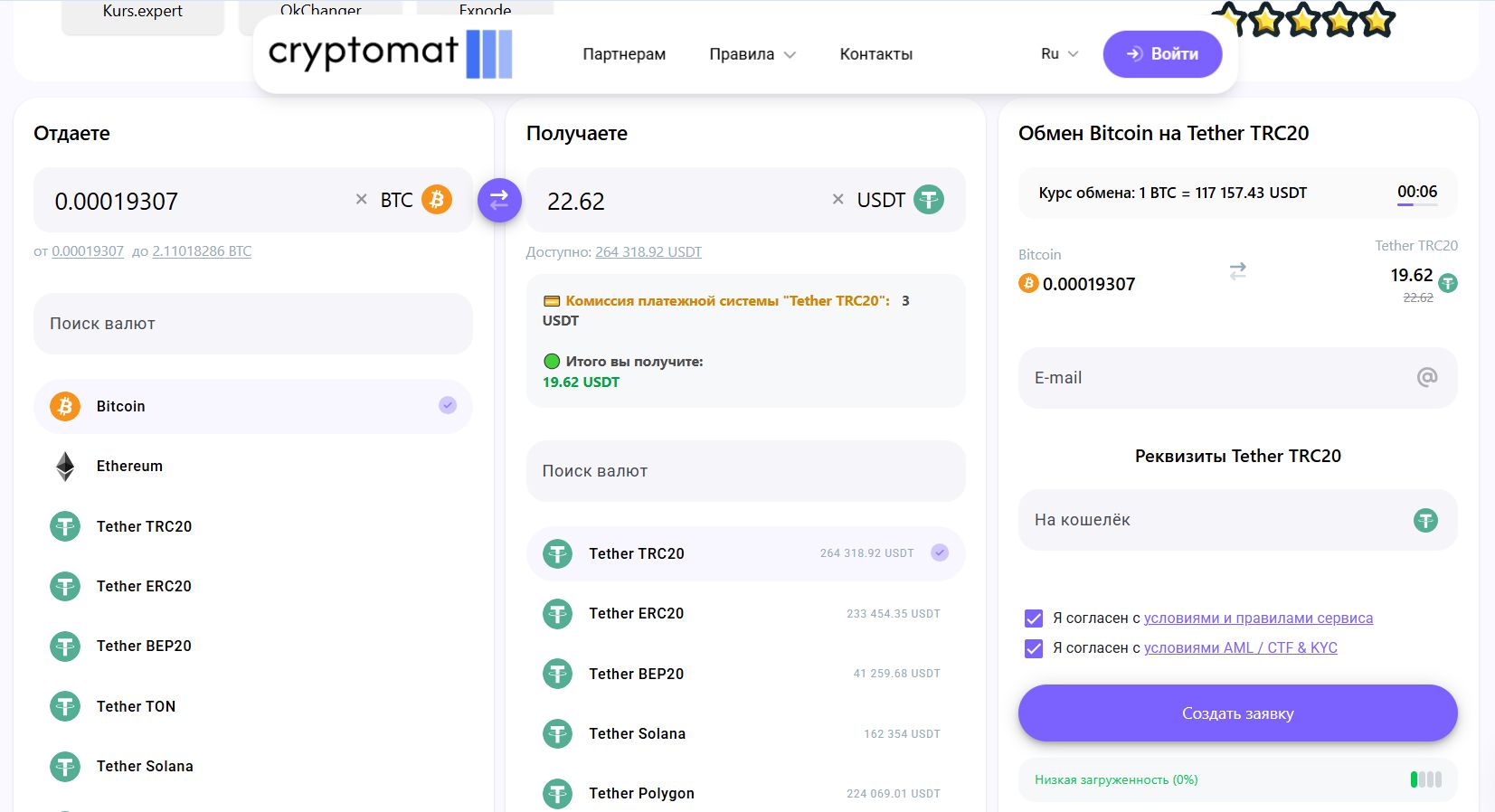Viewport: 1495px width, 812px height.
Task: Go to the Контакты page
Action: [875, 54]
